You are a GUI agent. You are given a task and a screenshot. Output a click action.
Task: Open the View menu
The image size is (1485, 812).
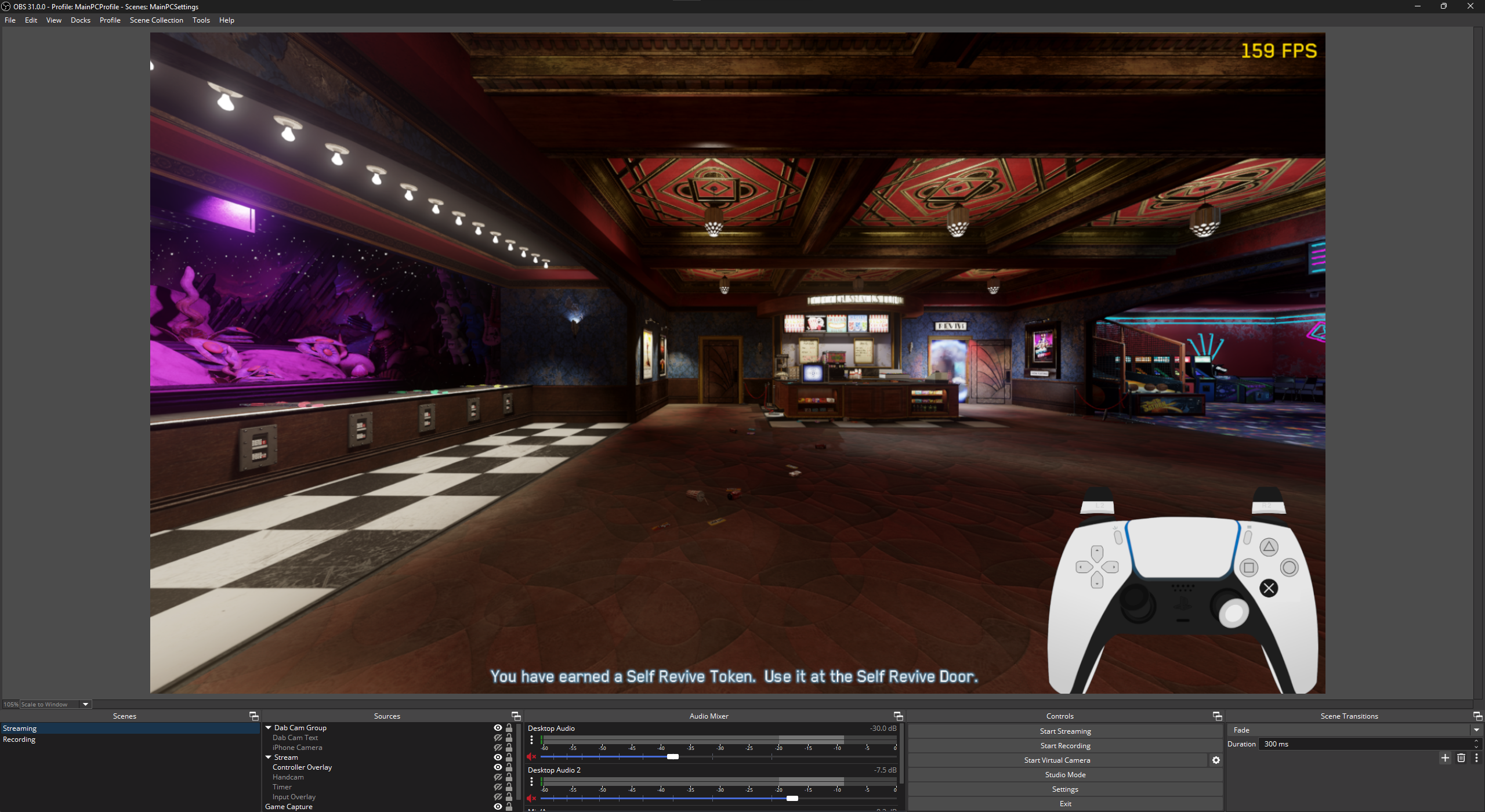point(53,20)
